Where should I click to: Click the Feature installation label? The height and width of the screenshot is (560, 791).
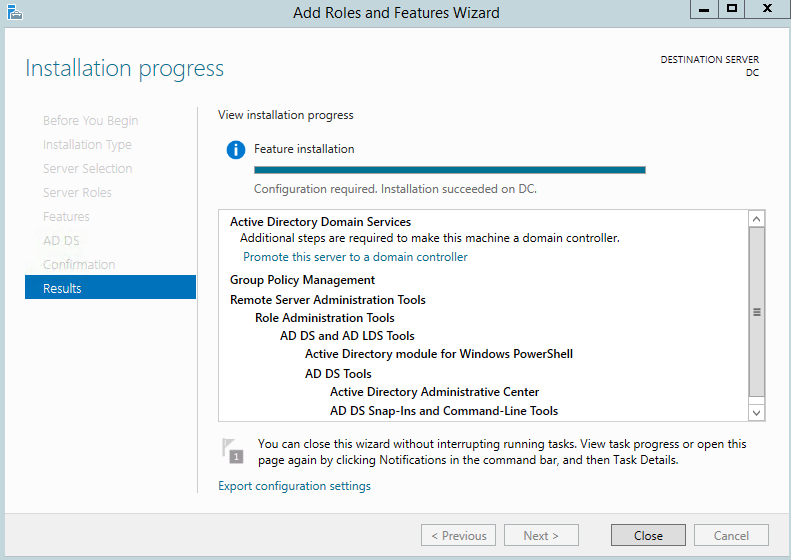[304, 149]
